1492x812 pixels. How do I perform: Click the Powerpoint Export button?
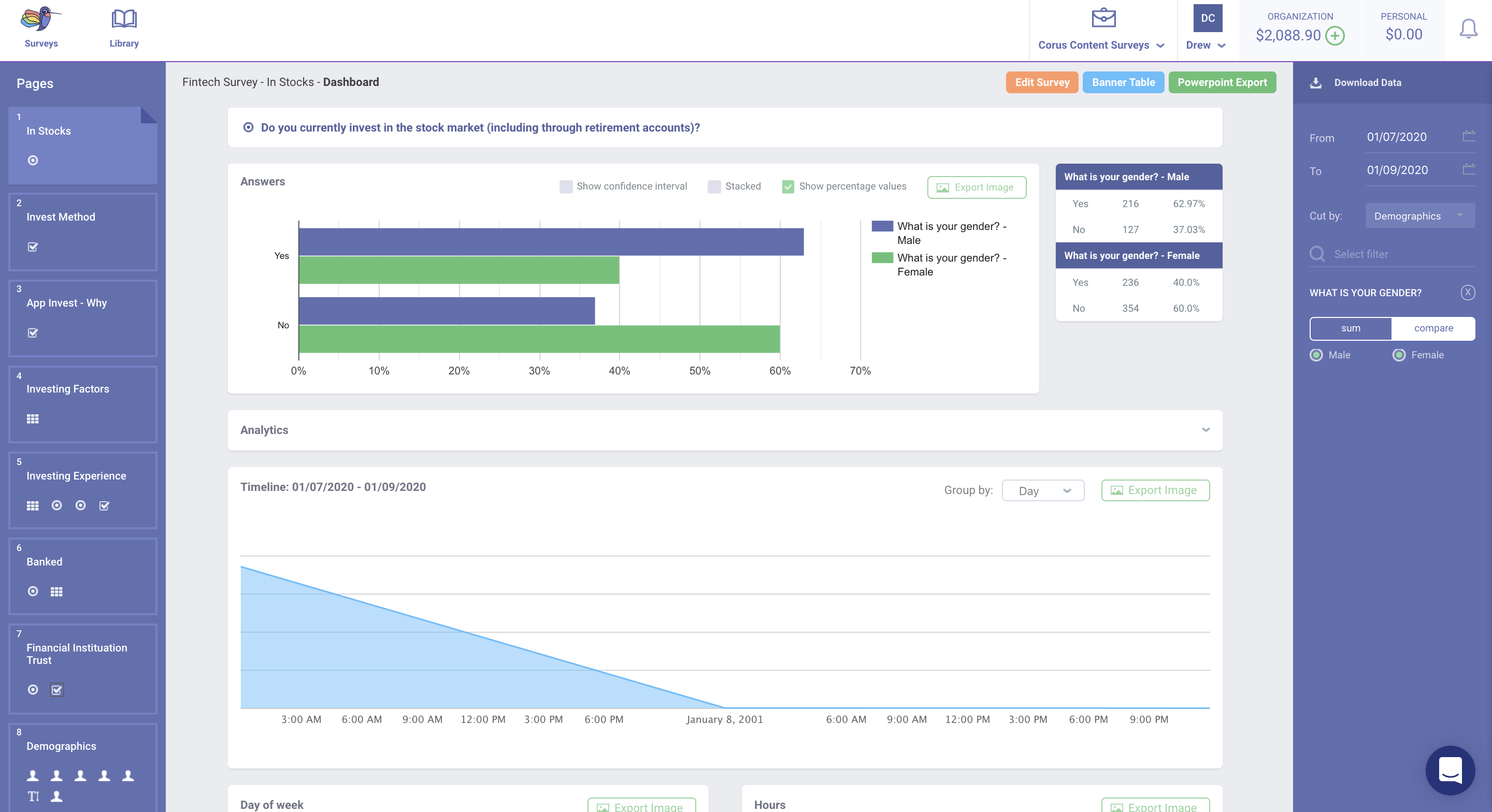[x=1222, y=82]
